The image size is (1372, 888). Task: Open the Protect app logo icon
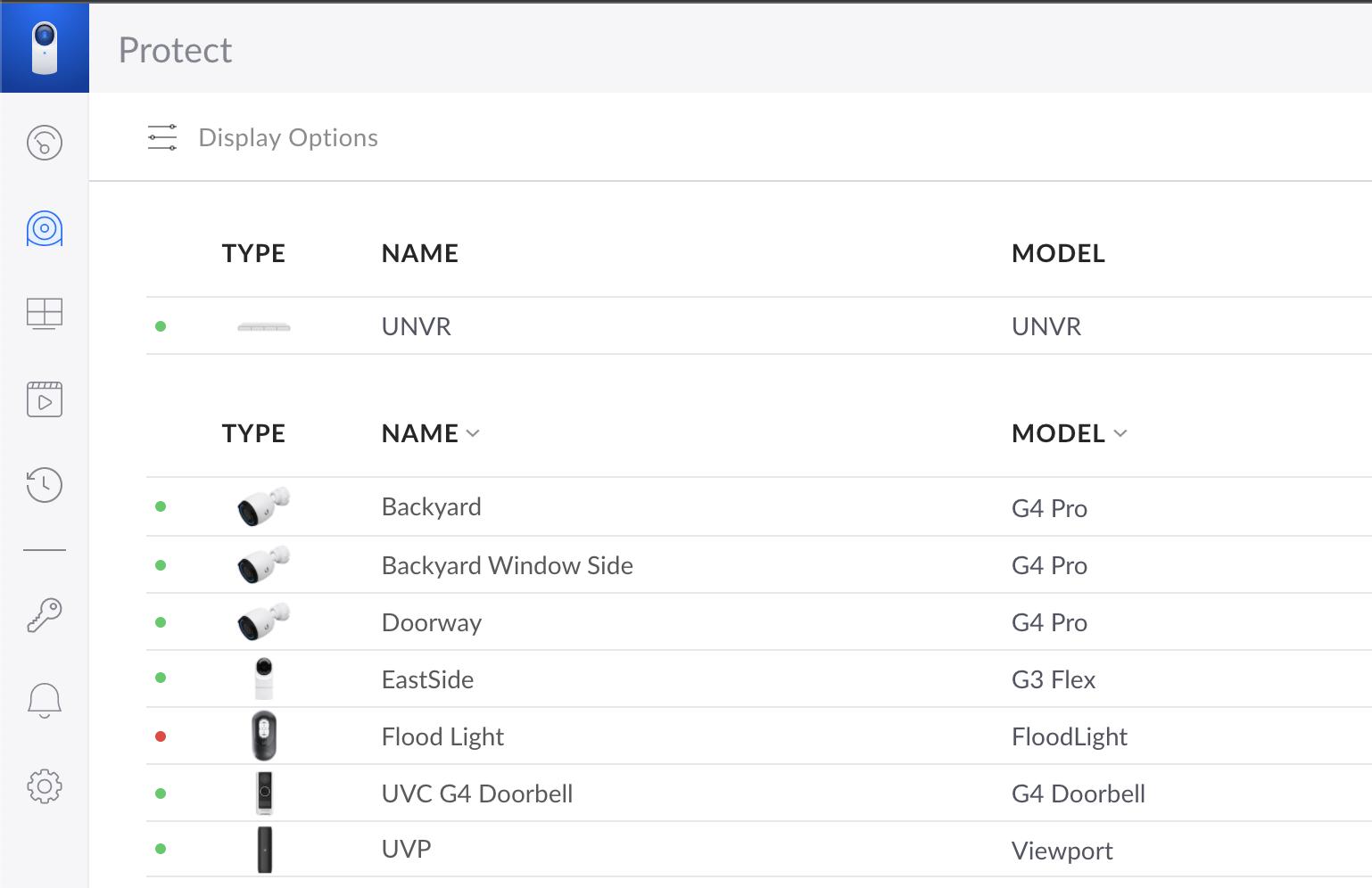[45, 47]
